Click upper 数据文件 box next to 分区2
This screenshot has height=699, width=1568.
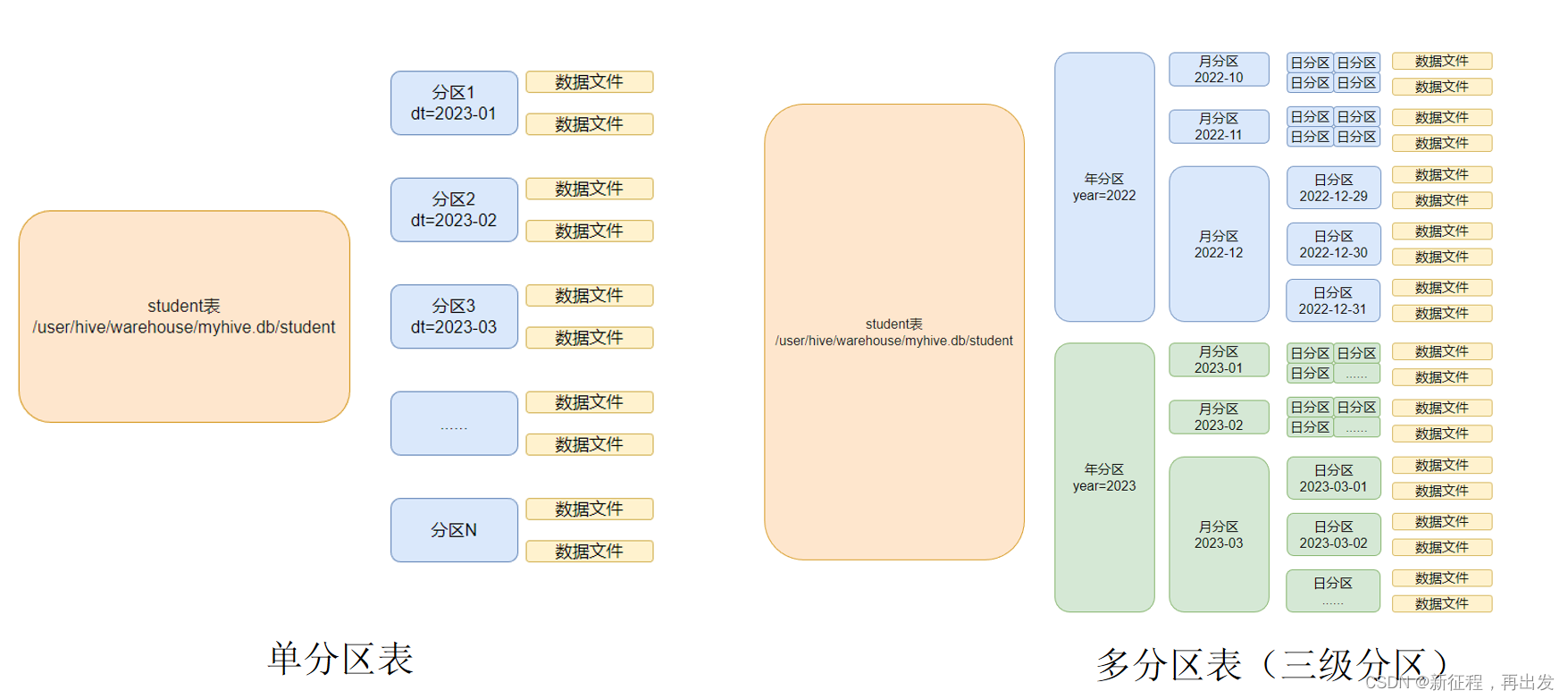click(590, 189)
